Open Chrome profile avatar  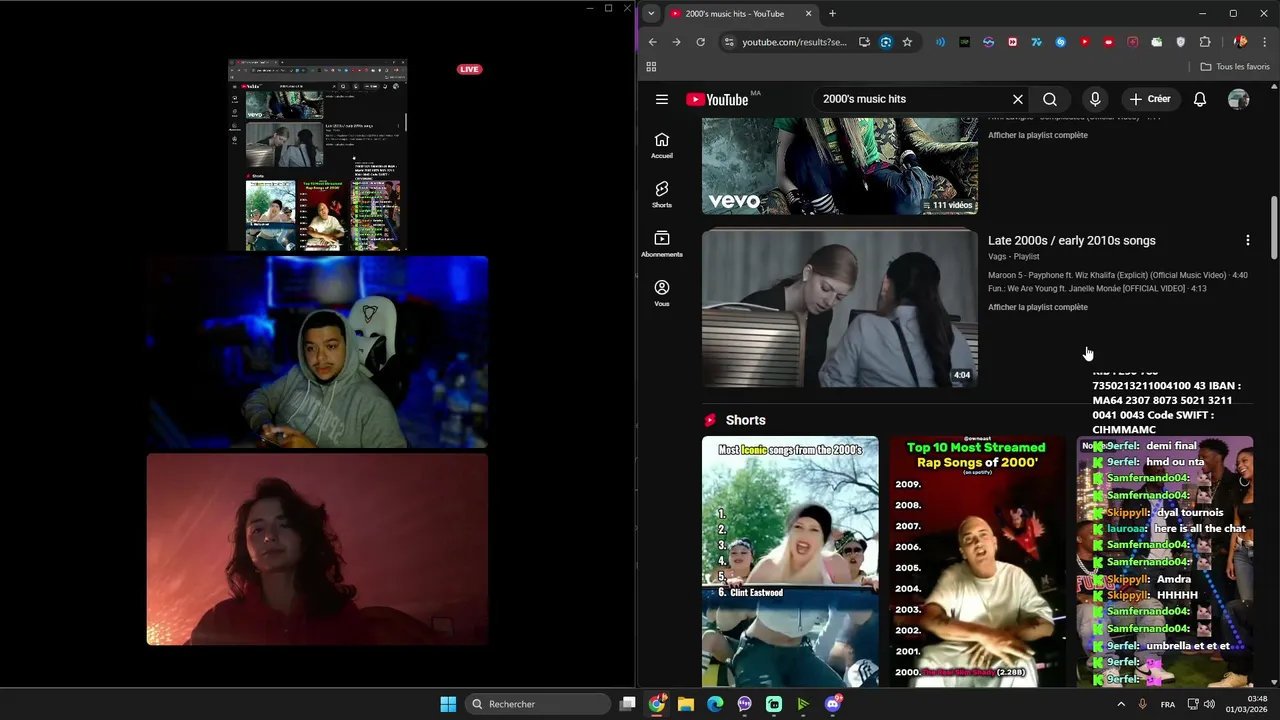click(1240, 42)
